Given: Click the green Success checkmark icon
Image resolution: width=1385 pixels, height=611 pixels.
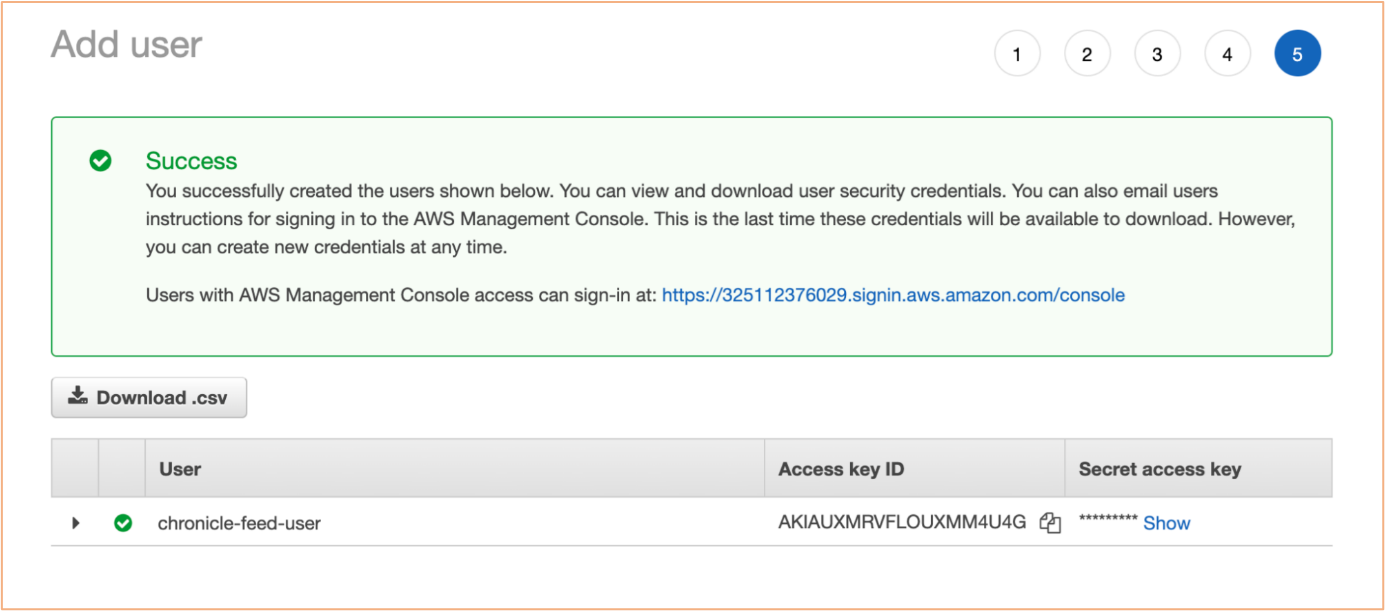Looking at the screenshot, I should coord(101,161).
